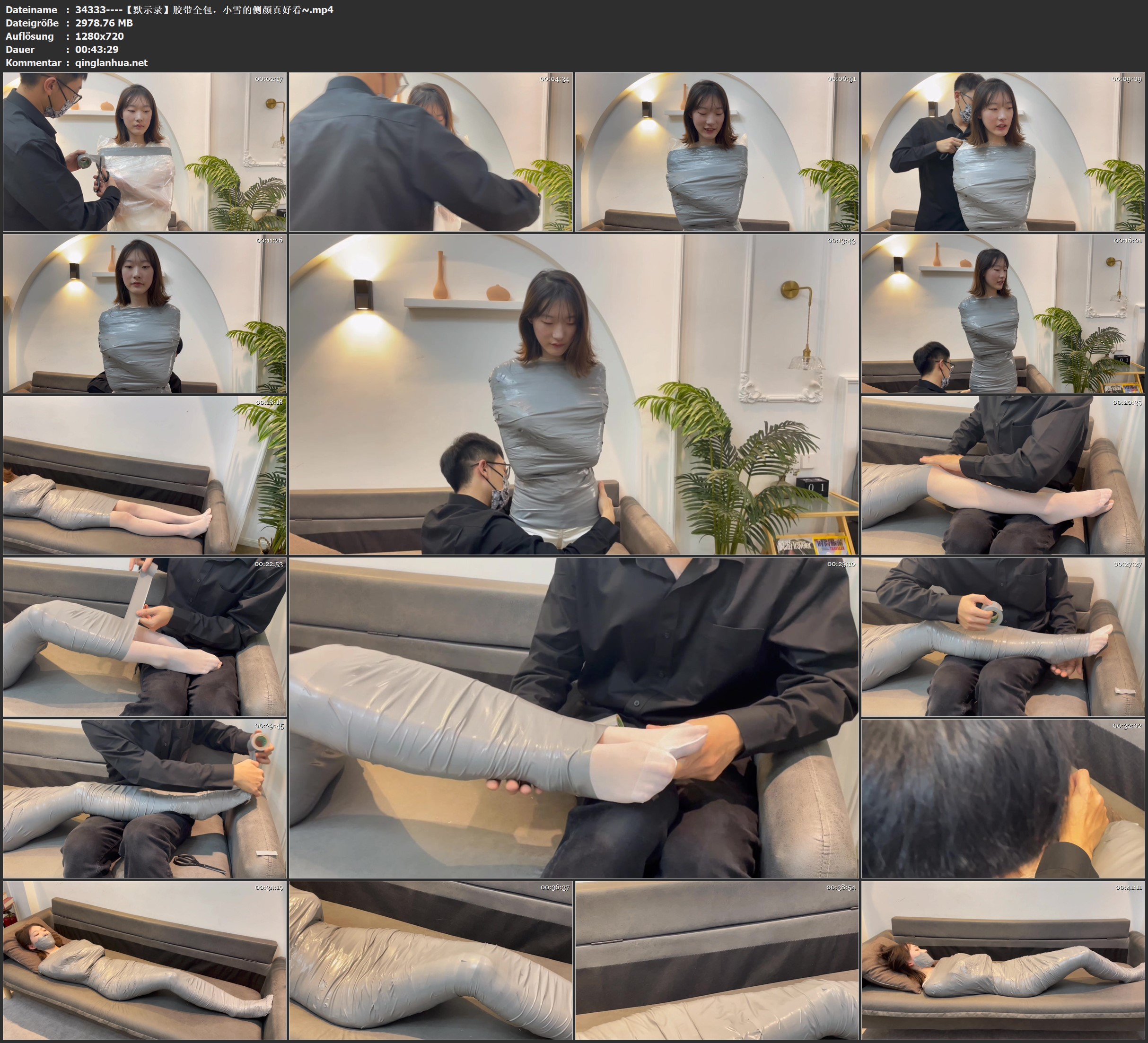
Task: Open the frame marked 00:04:34
Action: click(x=430, y=151)
